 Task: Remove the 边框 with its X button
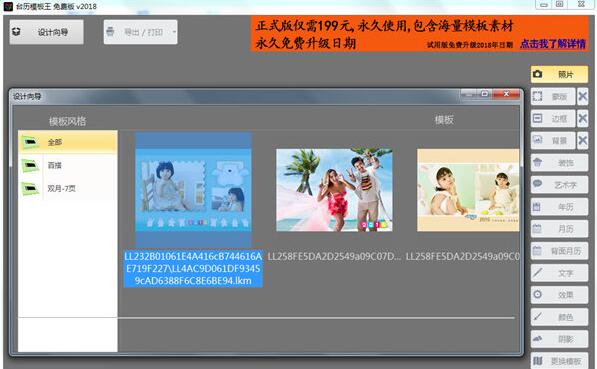583,119
